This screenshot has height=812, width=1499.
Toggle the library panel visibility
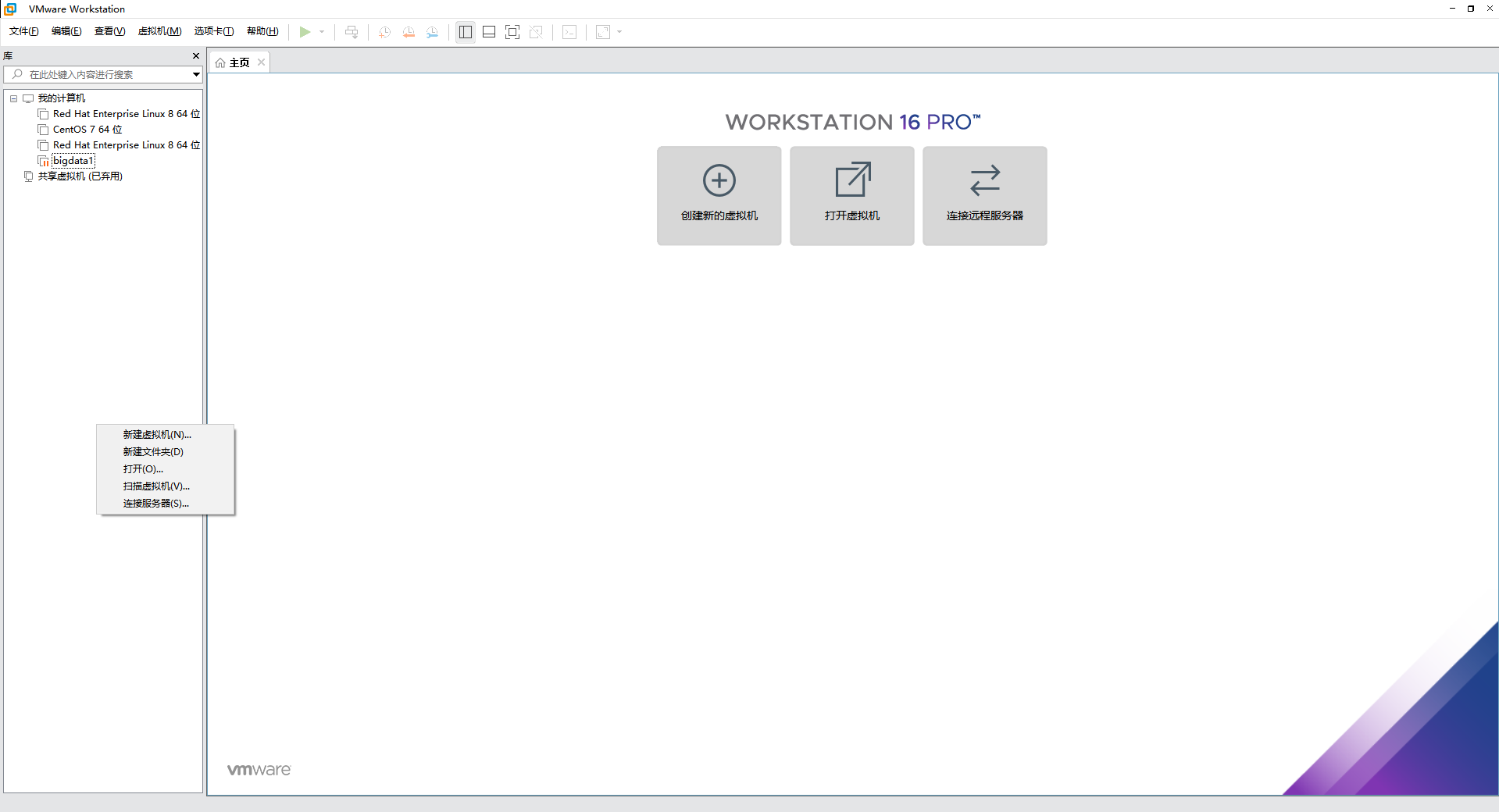(x=465, y=32)
